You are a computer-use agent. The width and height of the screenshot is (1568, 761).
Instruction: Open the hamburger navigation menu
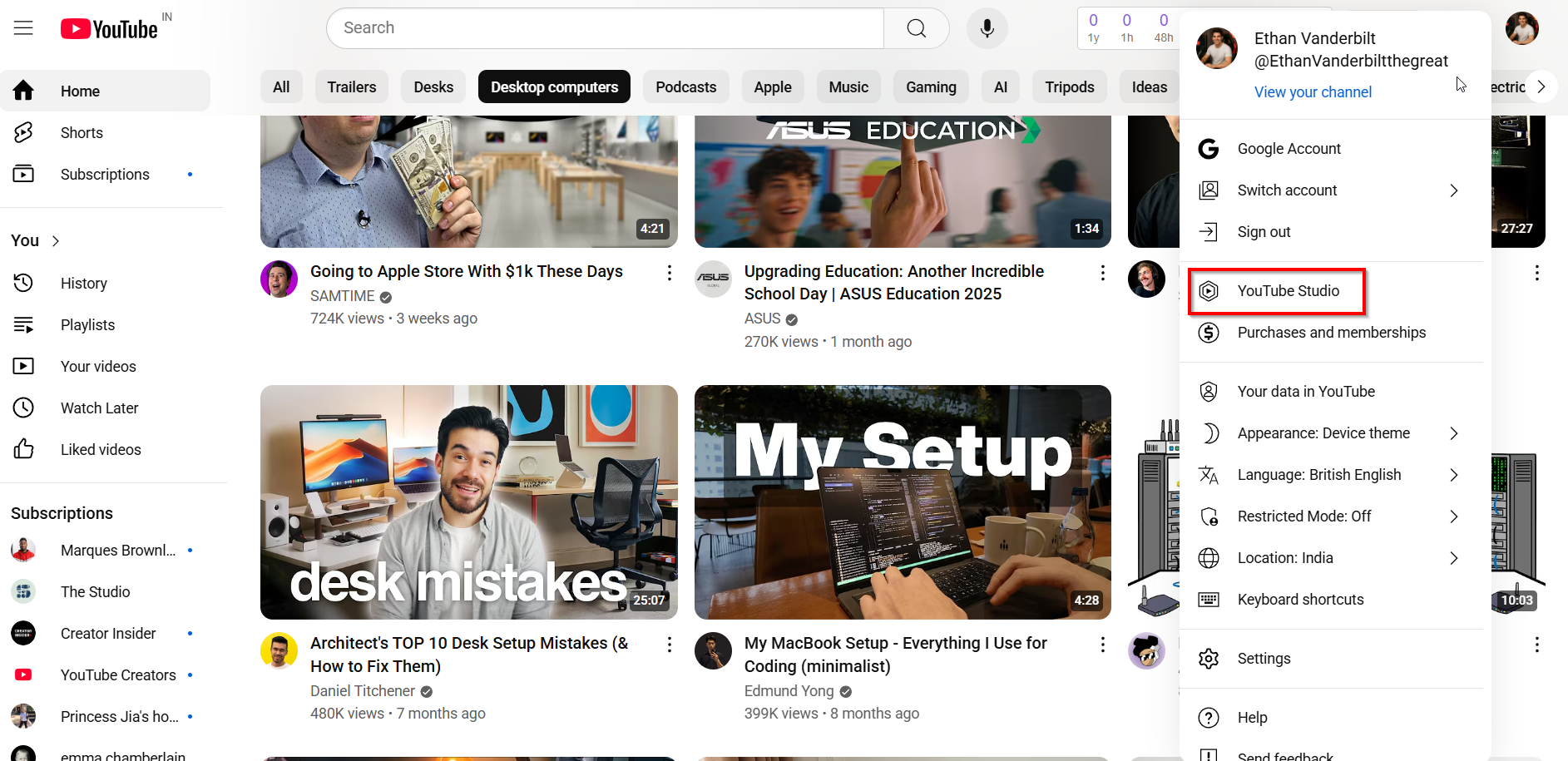[23, 27]
